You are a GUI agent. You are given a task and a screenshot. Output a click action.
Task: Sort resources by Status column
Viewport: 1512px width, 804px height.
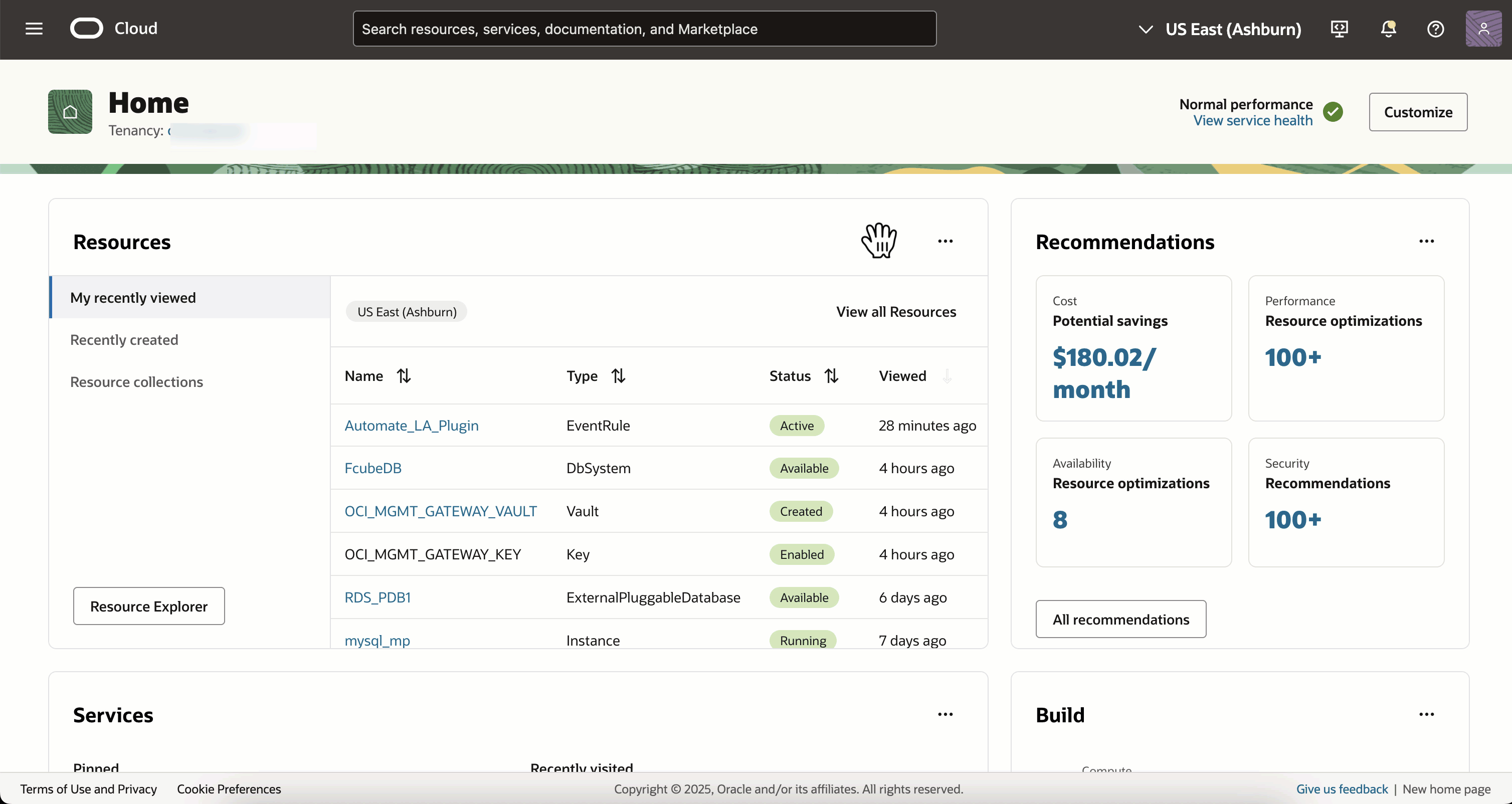tap(831, 375)
